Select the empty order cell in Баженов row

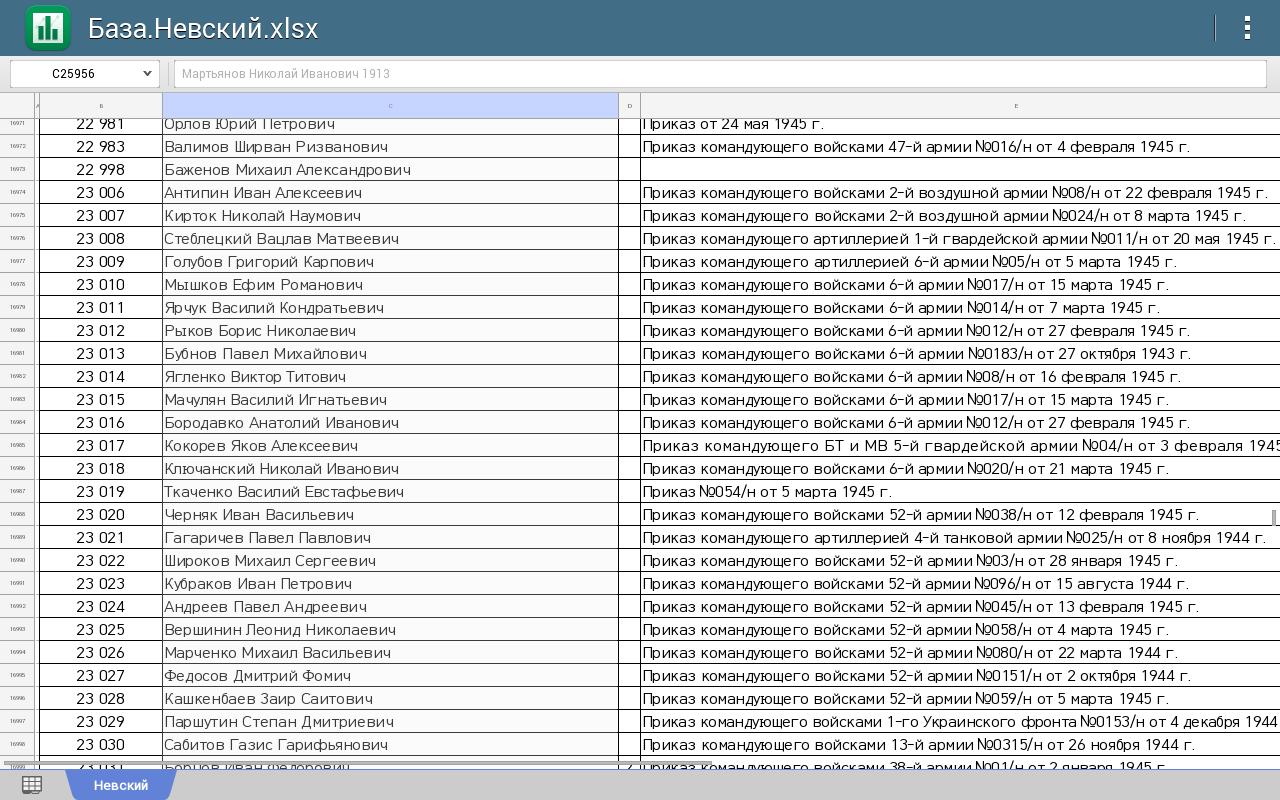click(x=960, y=170)
